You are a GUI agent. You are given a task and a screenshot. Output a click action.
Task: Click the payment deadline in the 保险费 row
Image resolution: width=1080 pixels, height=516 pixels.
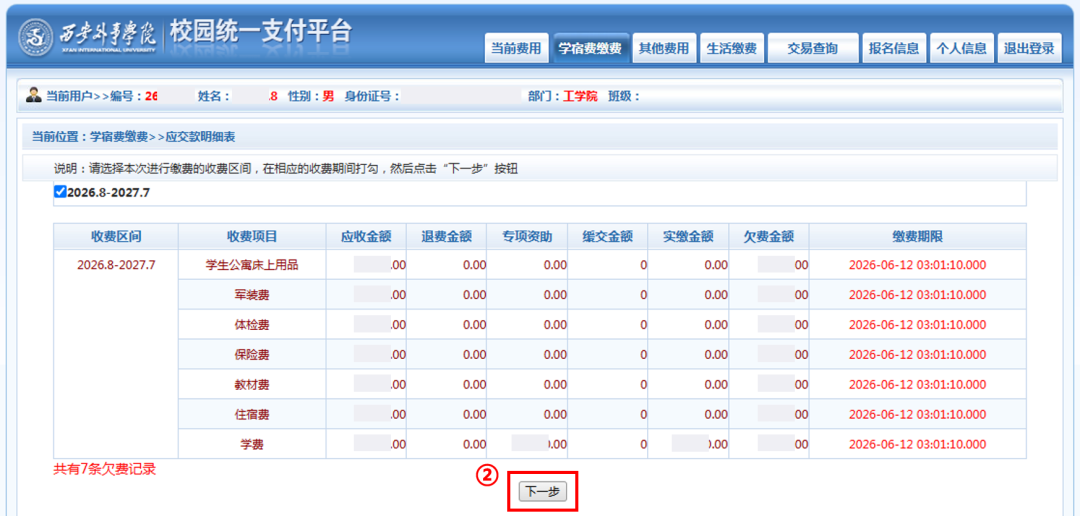click(x=917, y=355)
